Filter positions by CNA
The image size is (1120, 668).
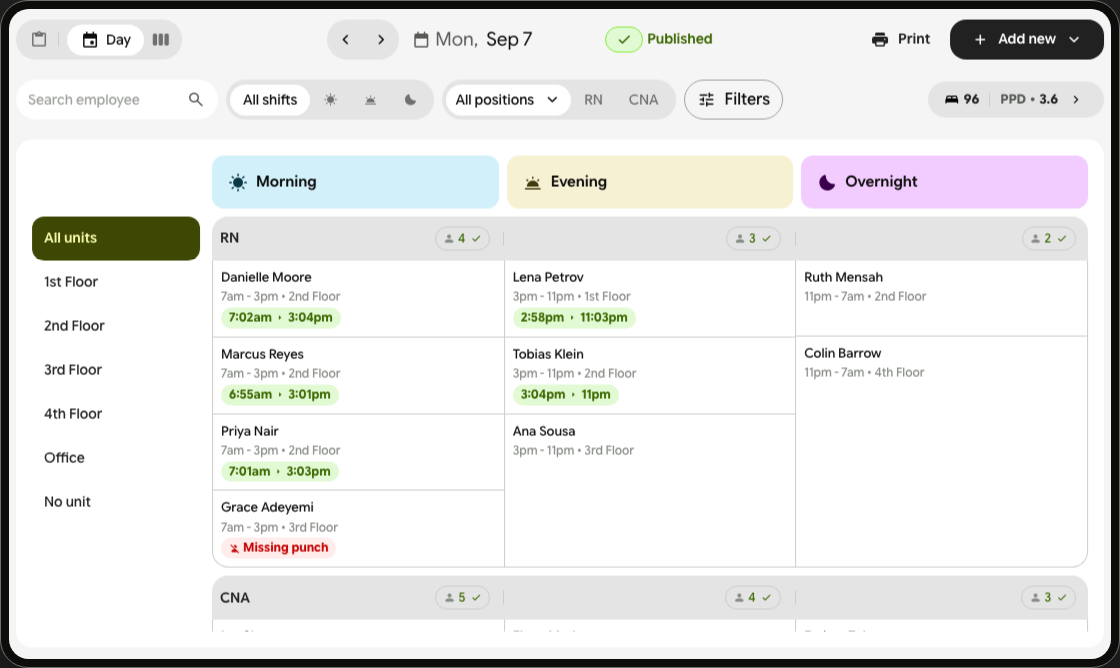(644, 99)
